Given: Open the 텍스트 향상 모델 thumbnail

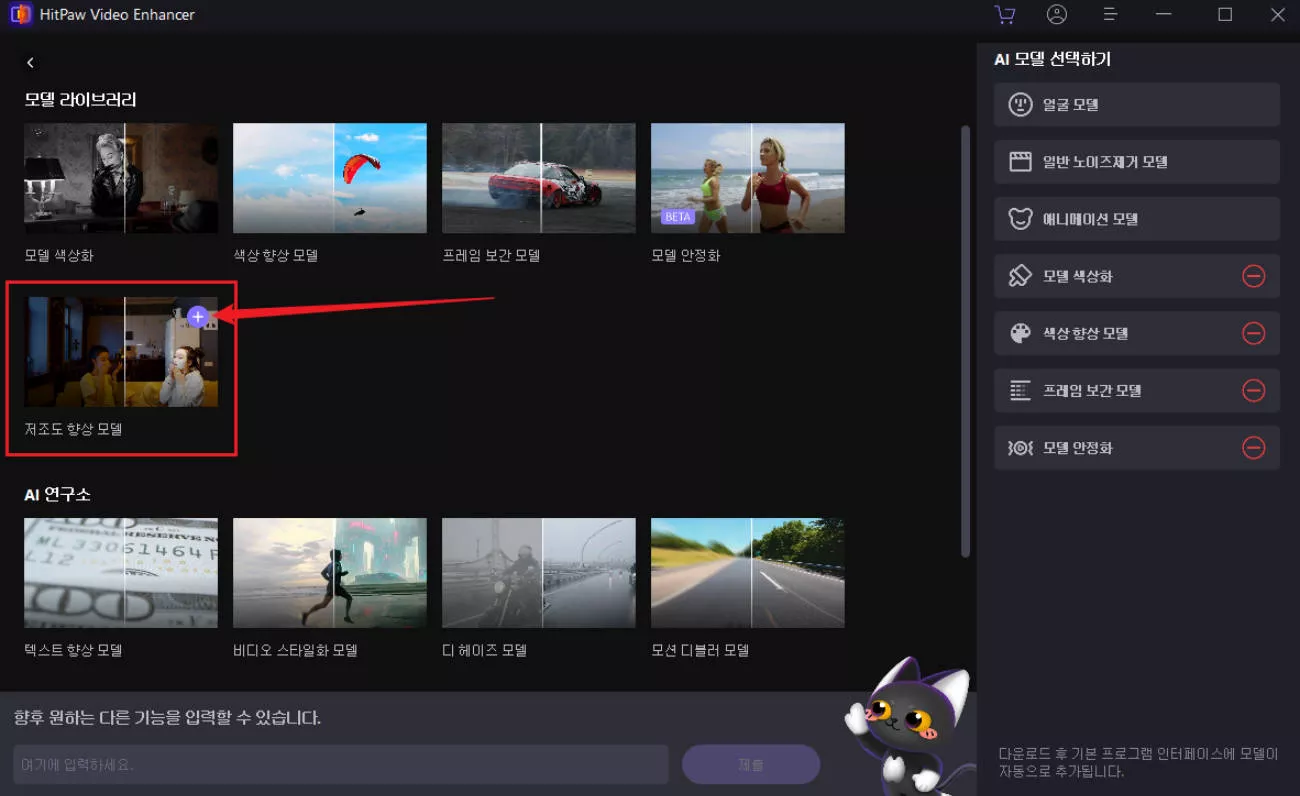Looking at the screenshot, I should tap(121, 573).
